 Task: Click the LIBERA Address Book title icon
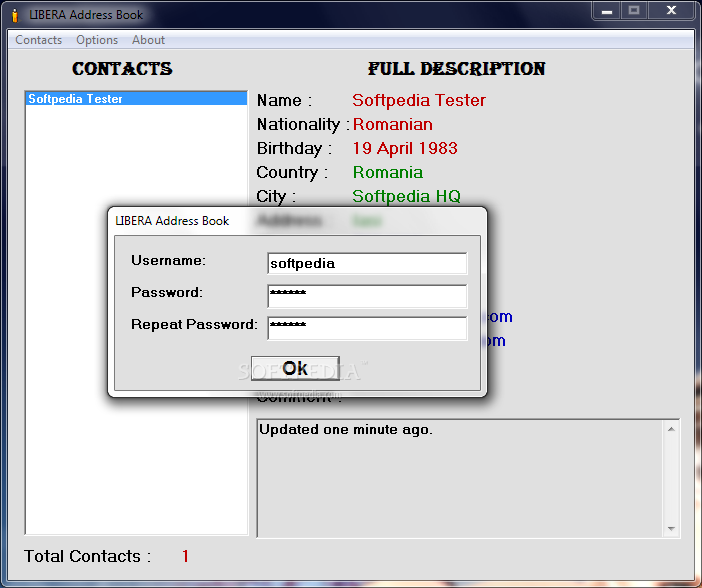(15, 15)
